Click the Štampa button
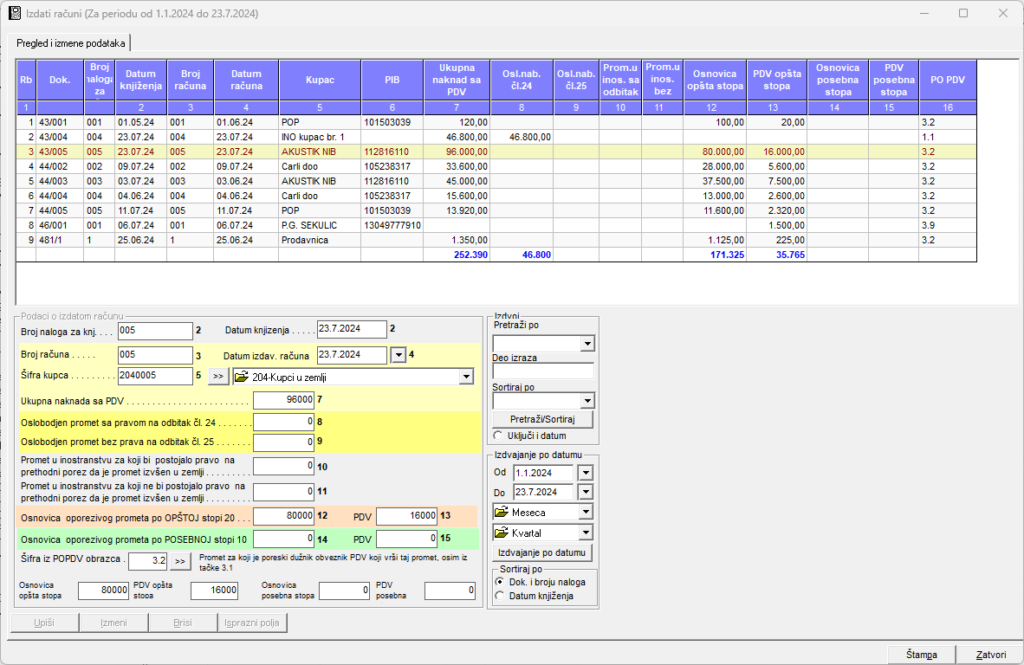Image resolution: width=1024 pixels, height=665 pixels. tap(920, 655)
